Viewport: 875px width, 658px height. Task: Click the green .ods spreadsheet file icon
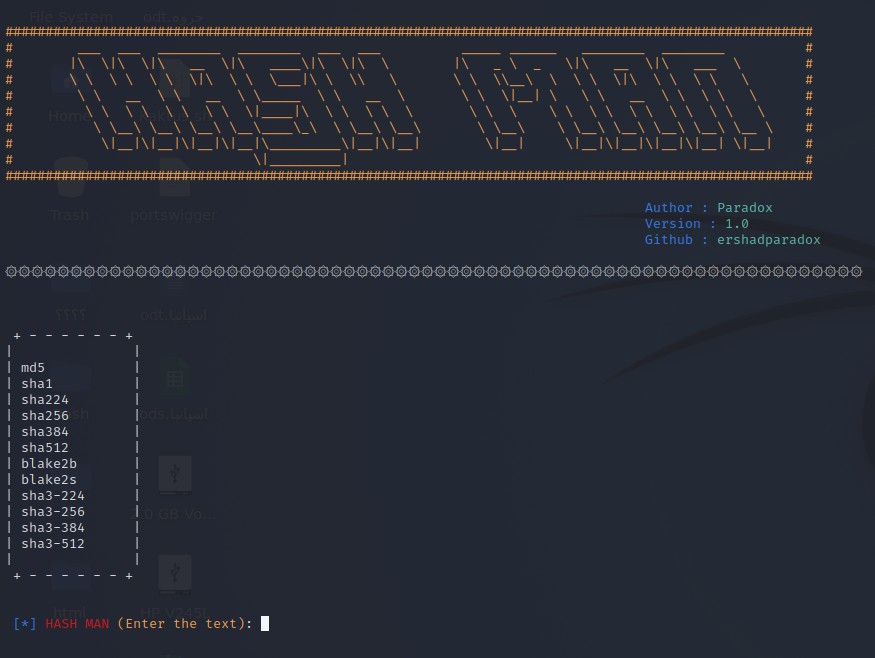pos(175,380)
